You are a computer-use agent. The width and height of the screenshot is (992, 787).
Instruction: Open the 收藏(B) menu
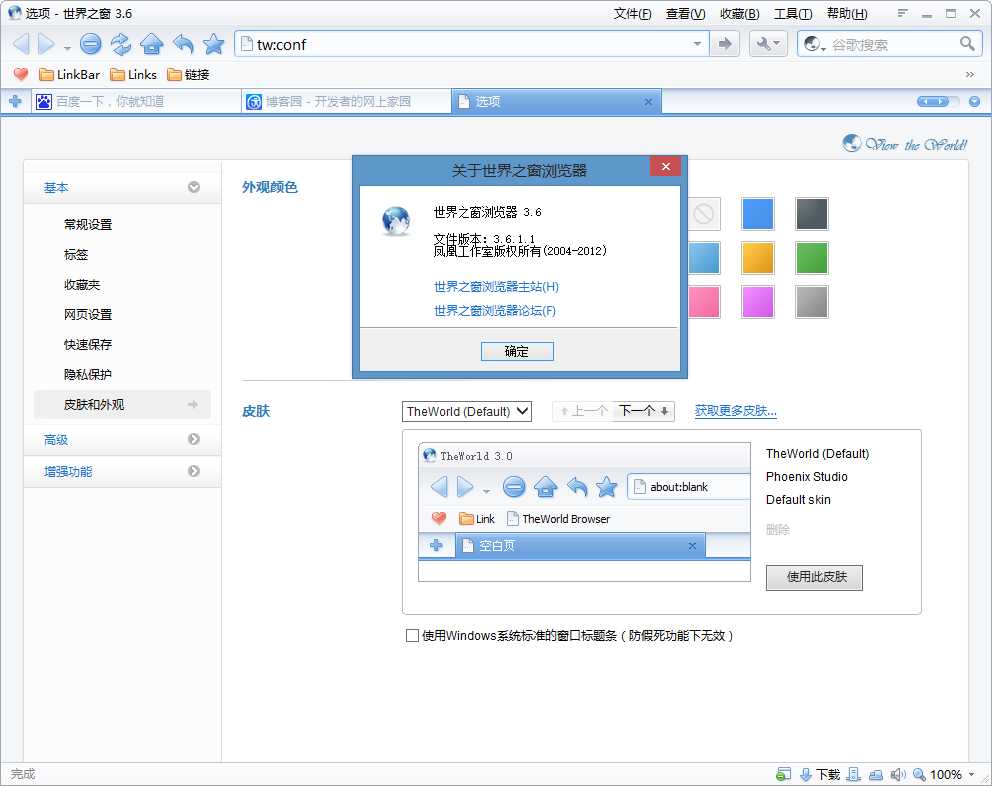[x=739, y=13]
